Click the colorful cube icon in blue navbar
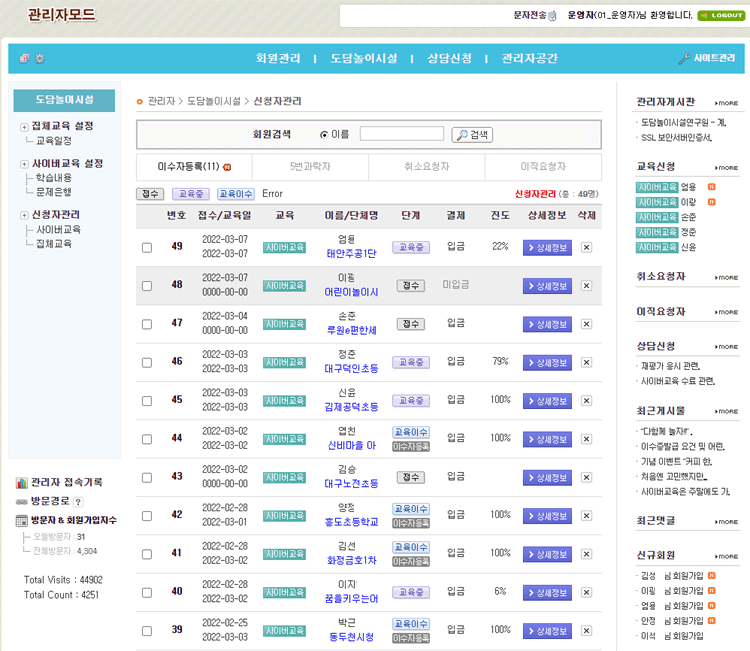The image size is (750, 651). (x=24, y=58)
